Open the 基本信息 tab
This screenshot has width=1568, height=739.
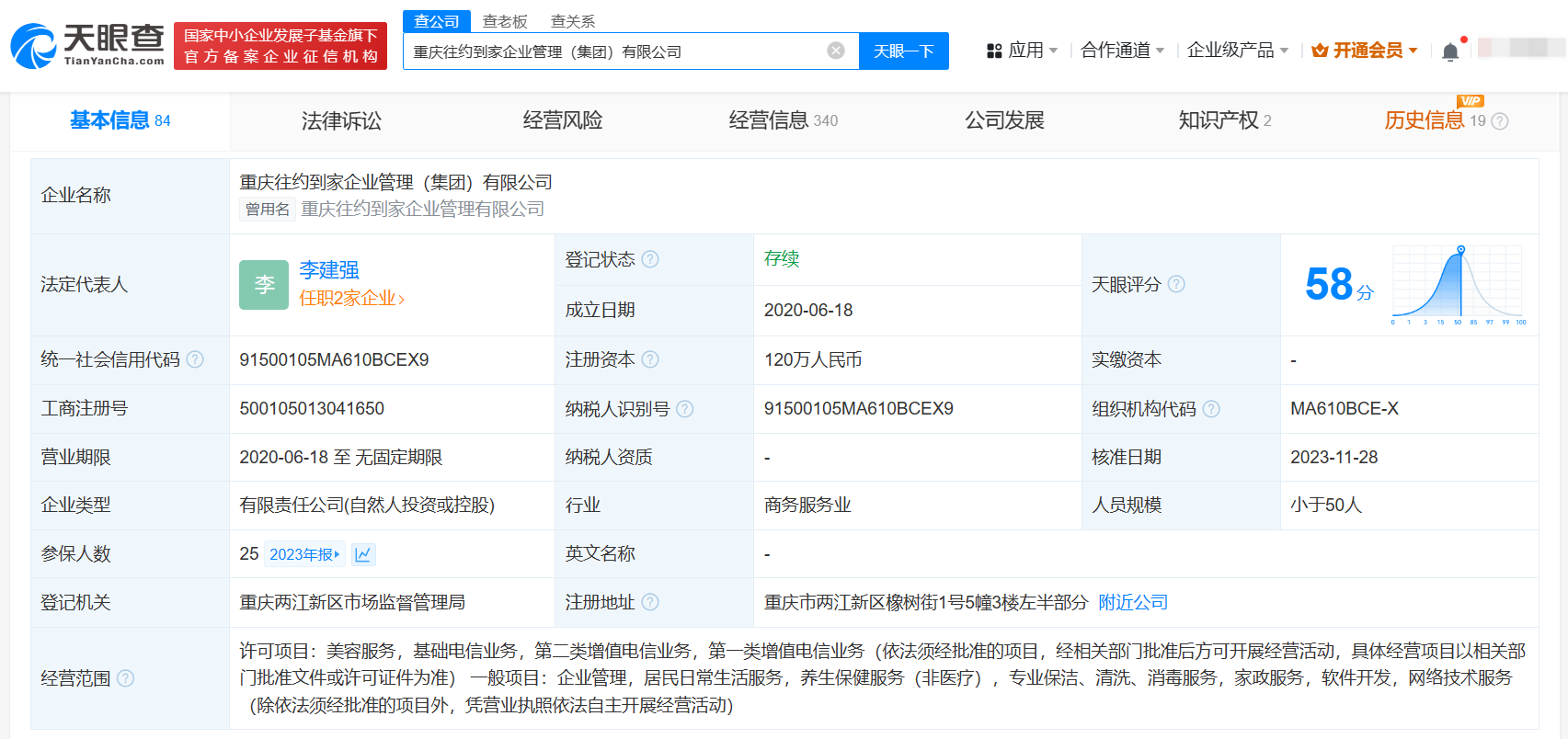pyautogui.click(x=120, y=120)
